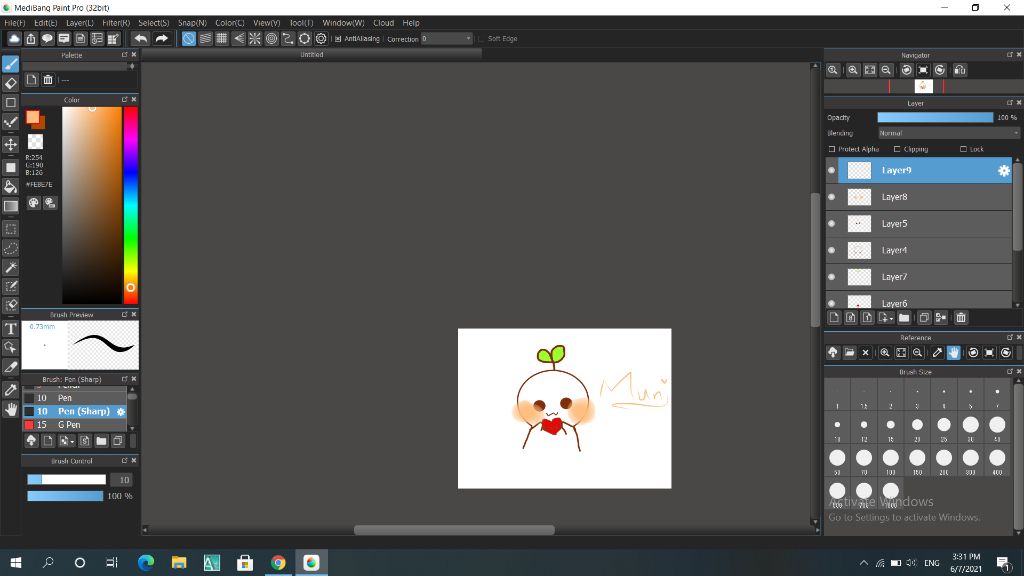The width and height of the screenshot is (1024, 576).
Task: Show hidden system tray icons chevron
Action: [863, 563]
